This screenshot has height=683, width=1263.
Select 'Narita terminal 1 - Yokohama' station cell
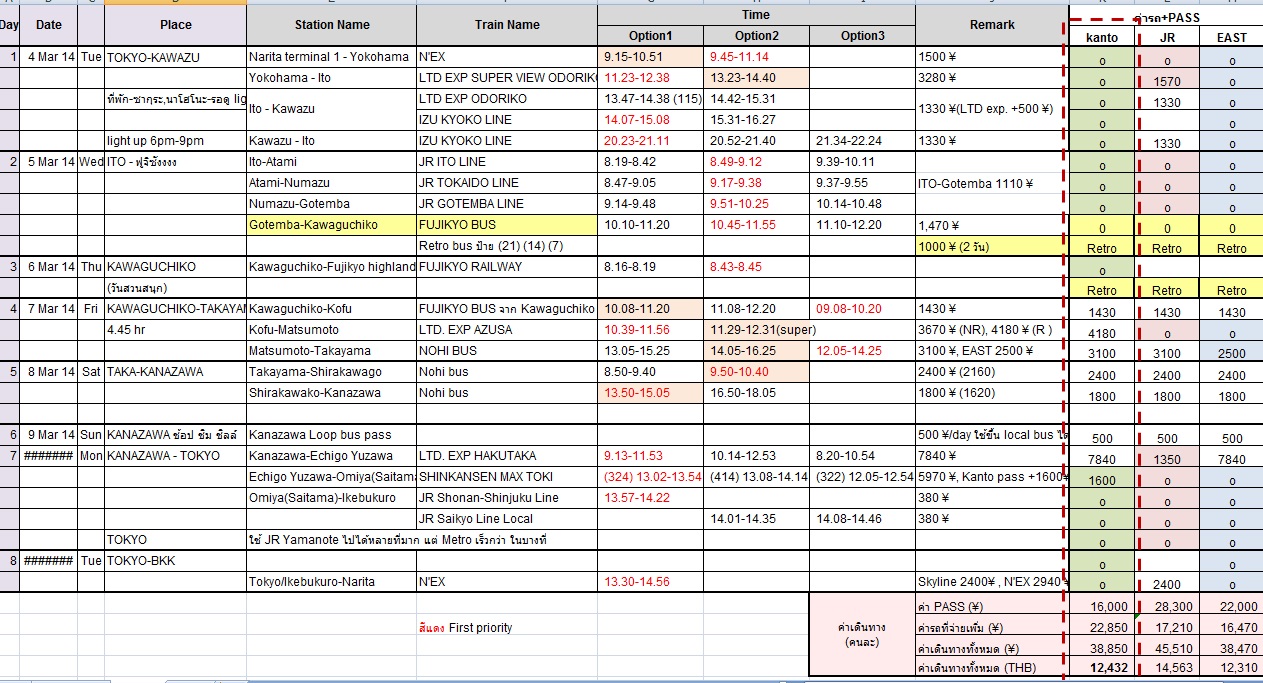[x=332, y=57]
